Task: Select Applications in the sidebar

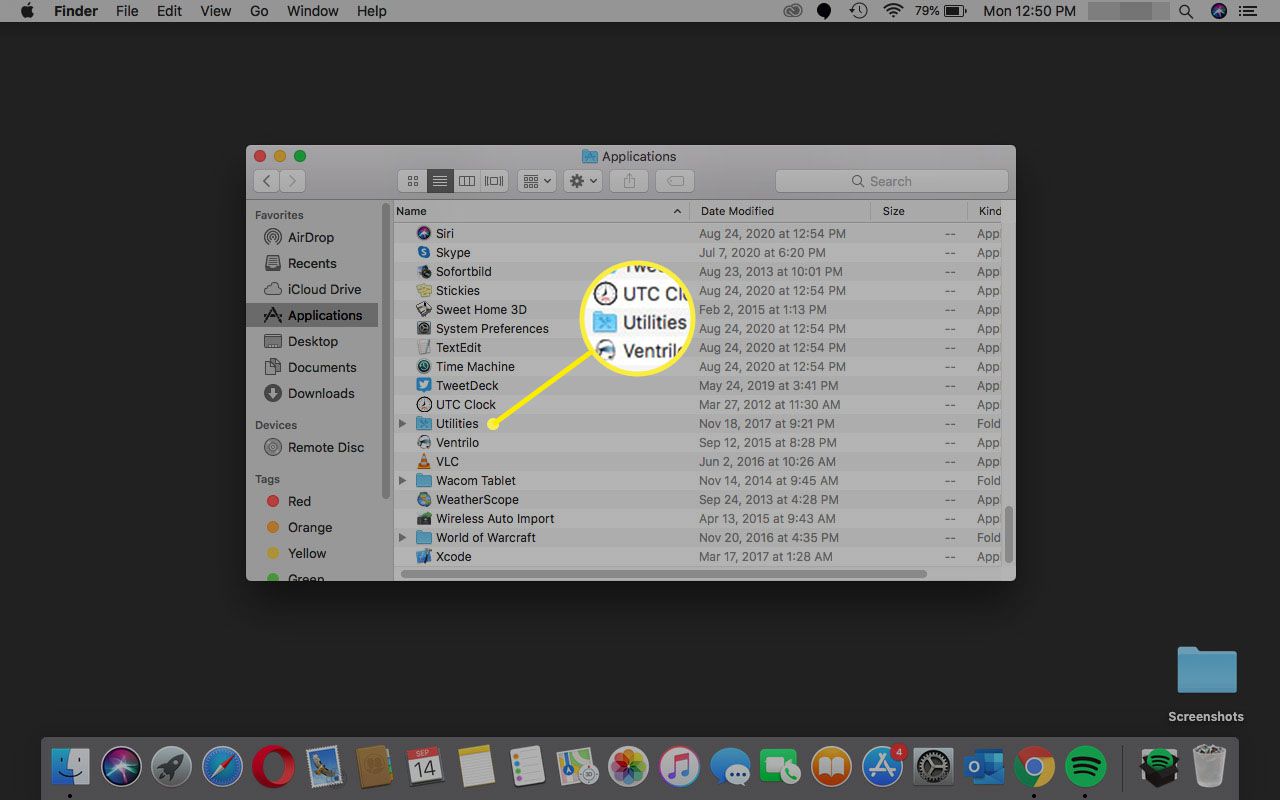Action: coord(312,315)
